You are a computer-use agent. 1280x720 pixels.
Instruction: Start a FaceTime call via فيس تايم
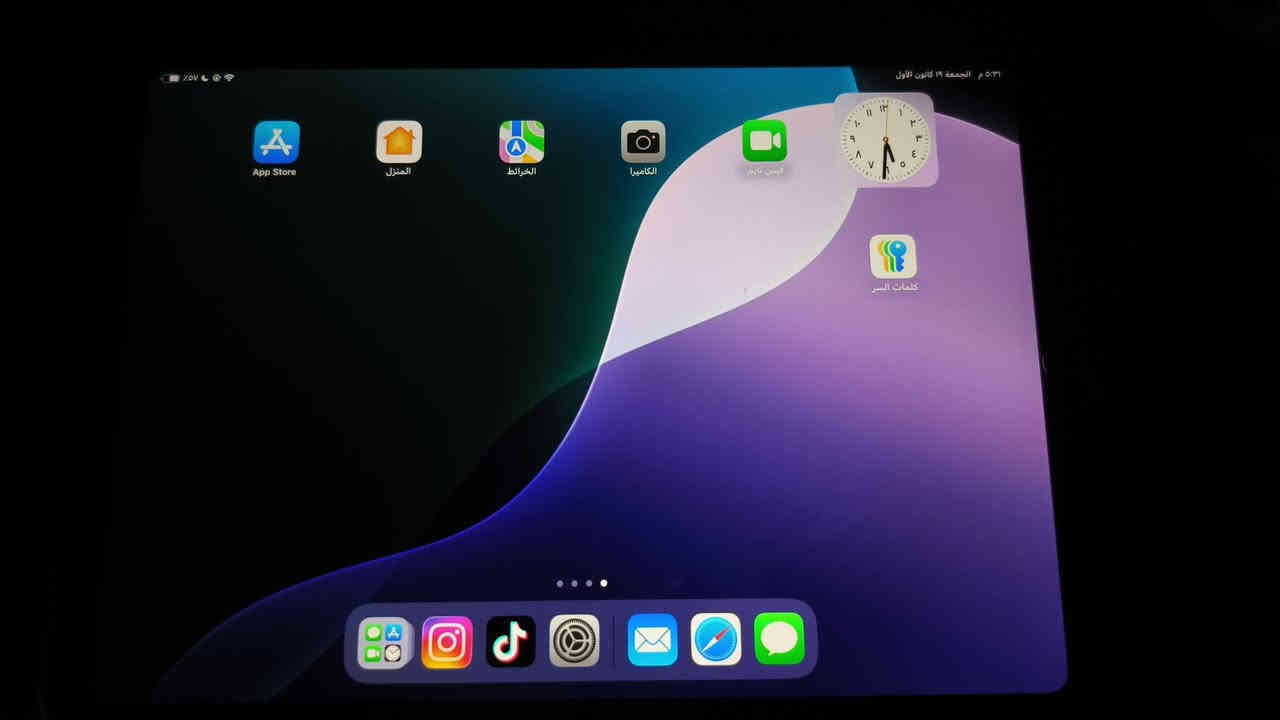(764, 140)
